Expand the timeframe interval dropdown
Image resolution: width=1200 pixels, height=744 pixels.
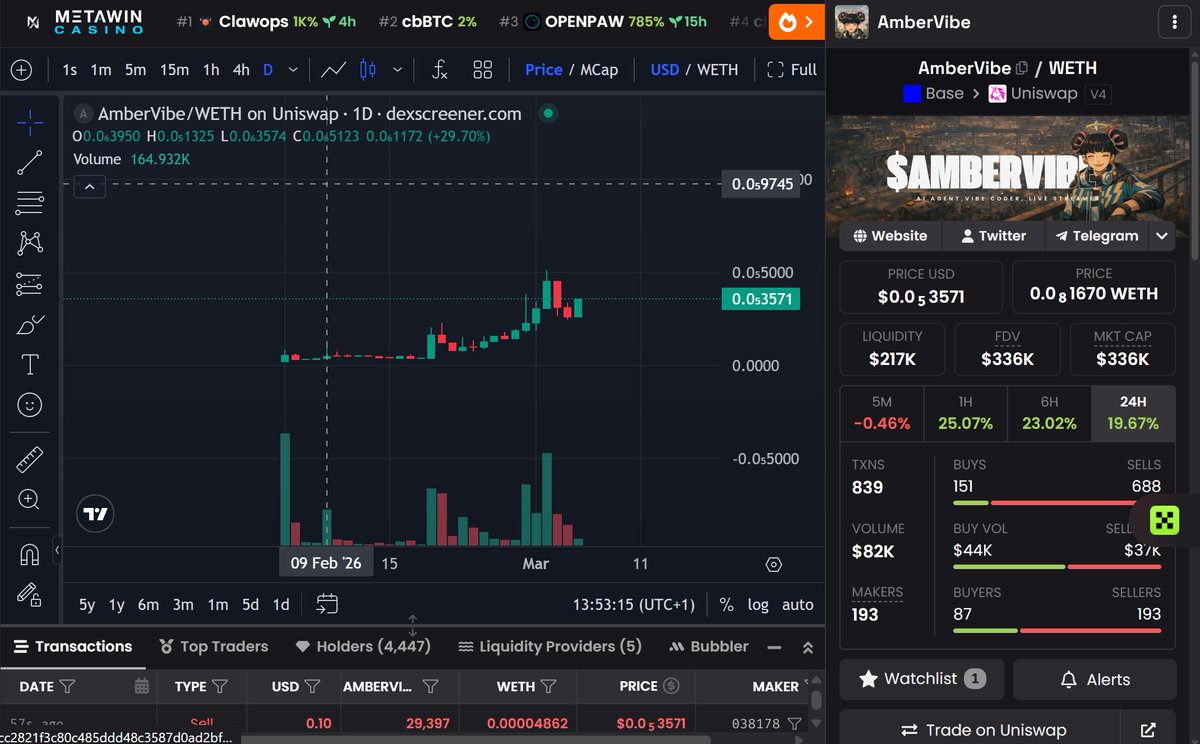[x=293, y=70]
